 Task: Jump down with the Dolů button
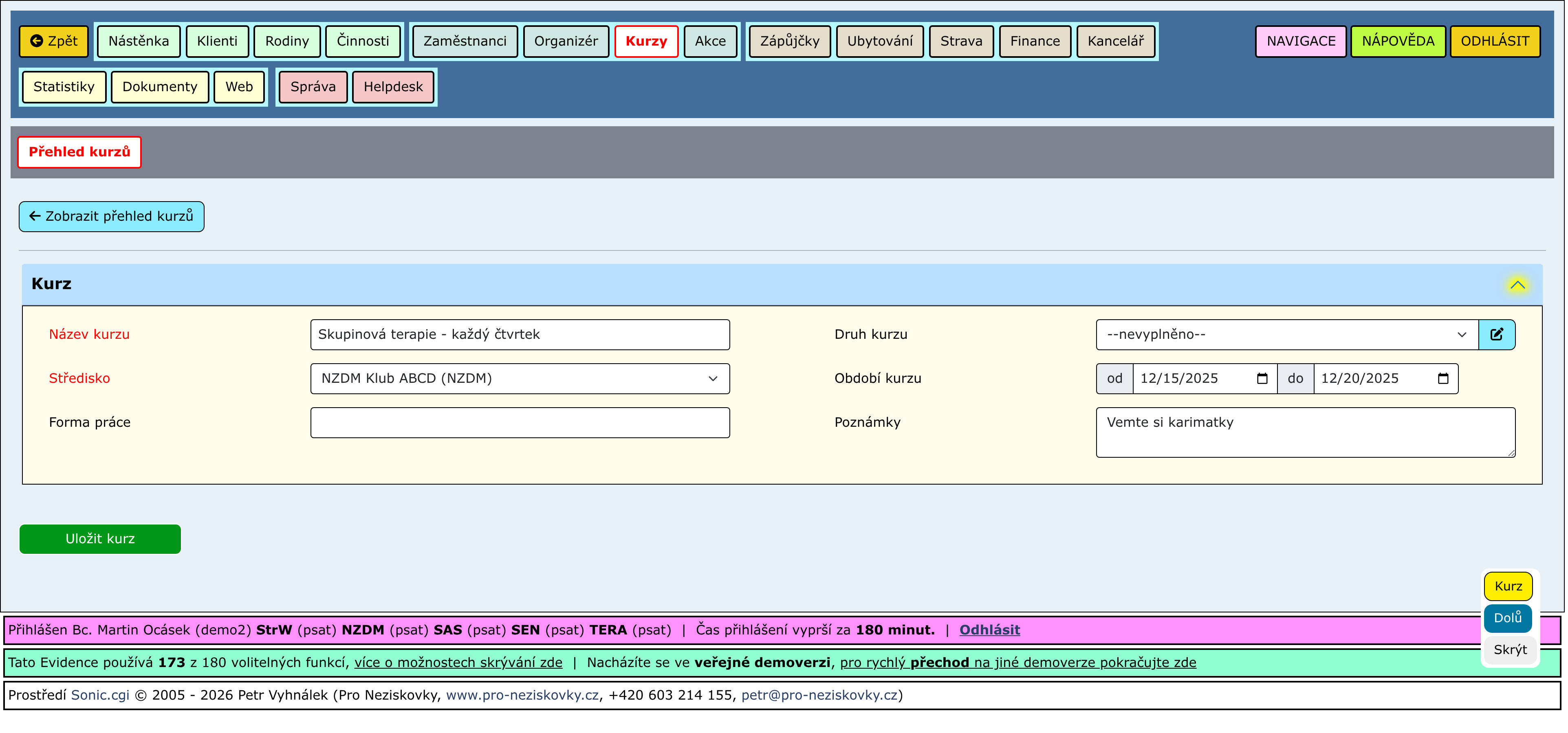pos(1507,618)
